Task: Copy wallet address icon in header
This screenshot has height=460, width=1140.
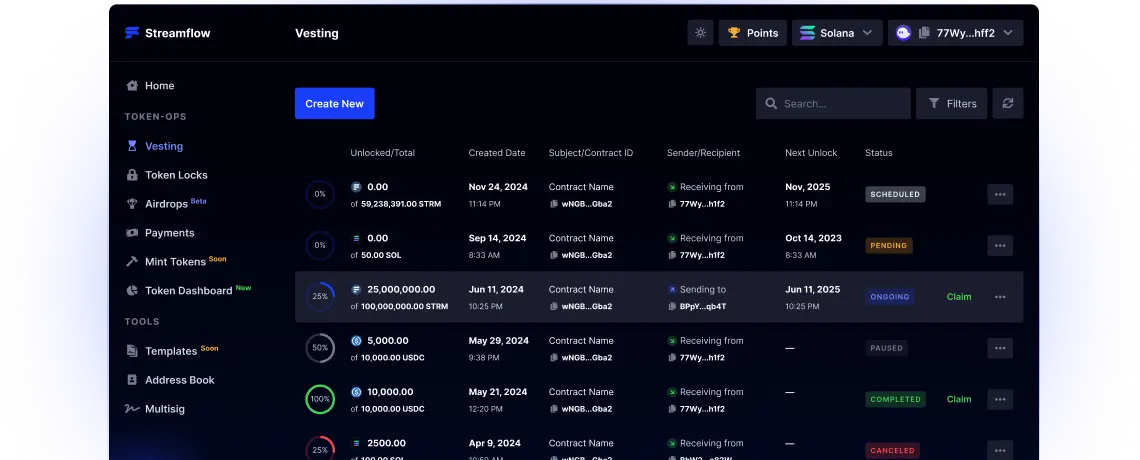Action: coord(924,33)
